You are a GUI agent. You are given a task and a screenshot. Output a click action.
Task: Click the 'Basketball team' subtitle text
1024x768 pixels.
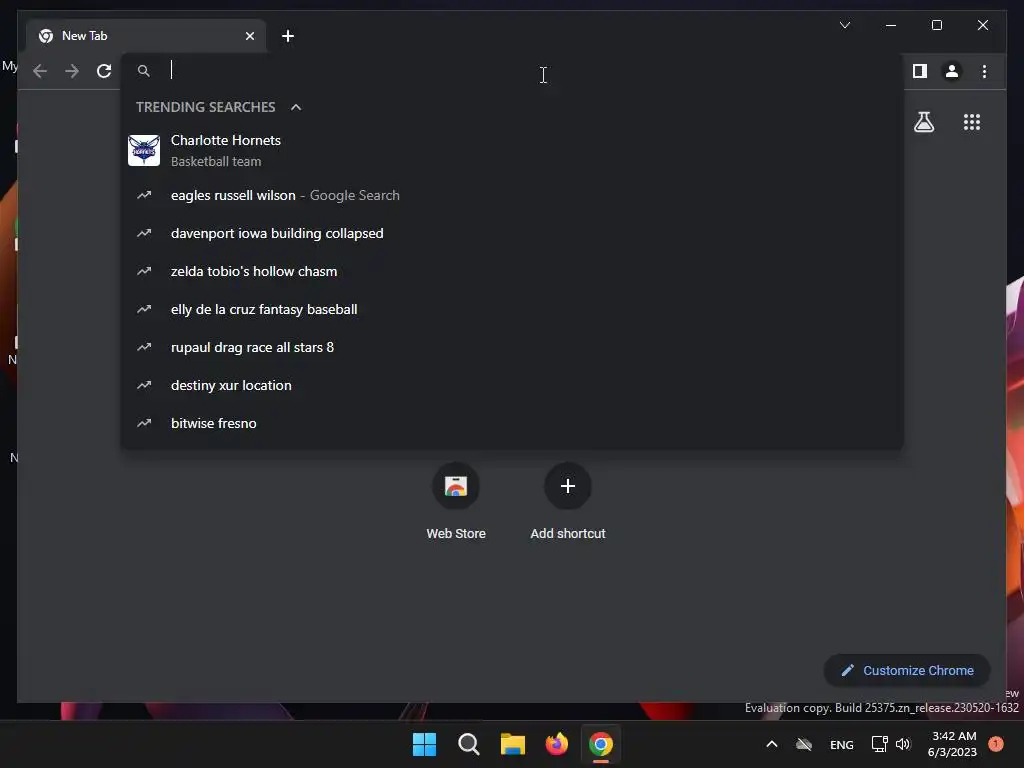(216, 161)
